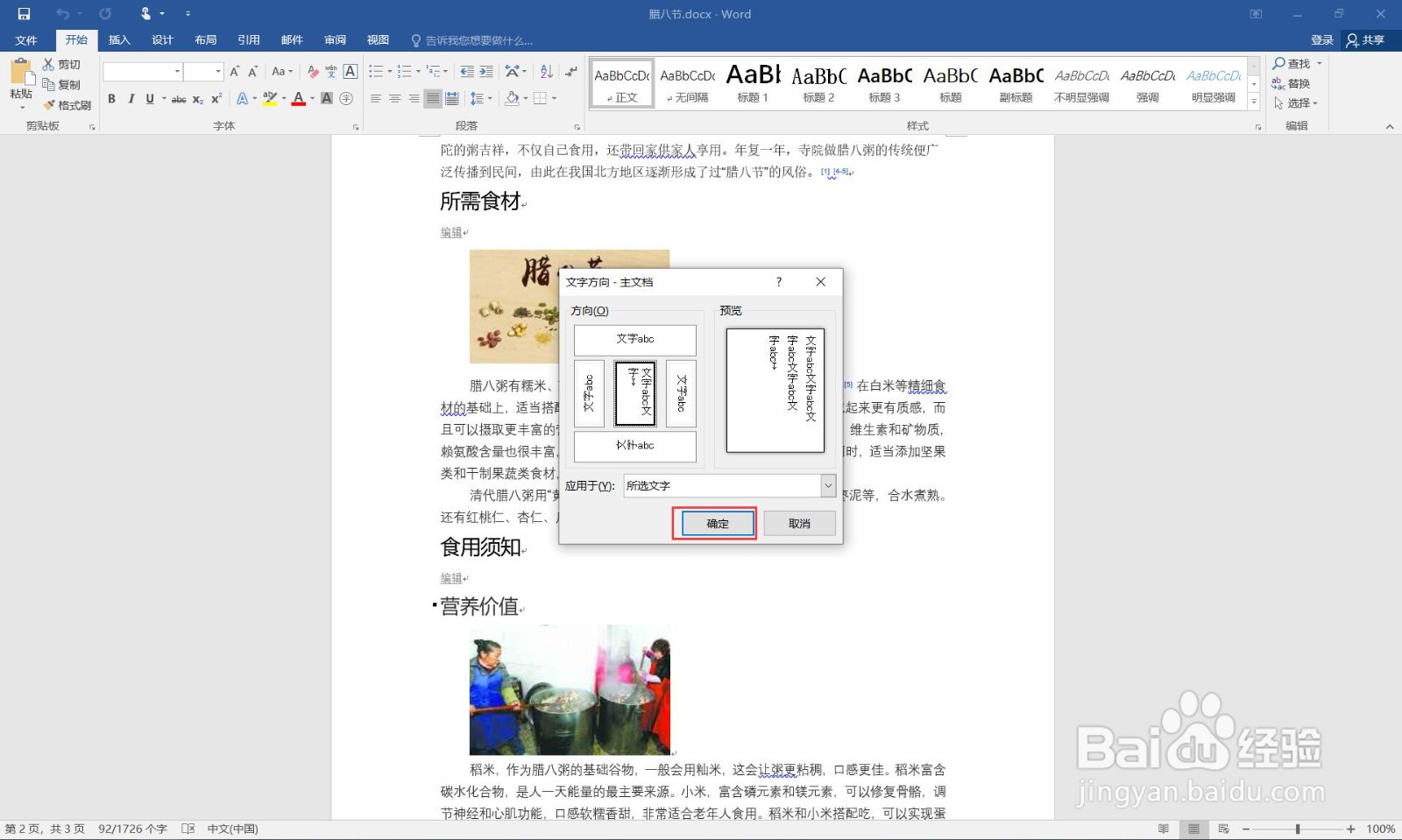
Task: Select the rotated left 文字abc option
Action: click(x=589, y=393)
